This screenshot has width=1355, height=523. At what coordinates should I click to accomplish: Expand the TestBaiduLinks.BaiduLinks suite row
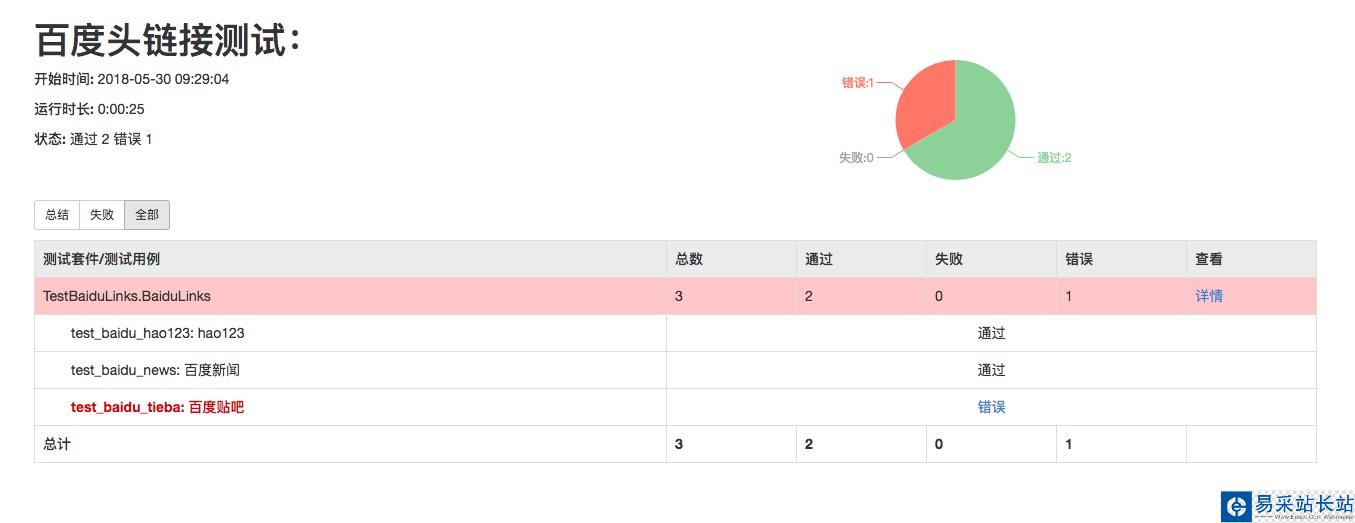click(127, 296)
